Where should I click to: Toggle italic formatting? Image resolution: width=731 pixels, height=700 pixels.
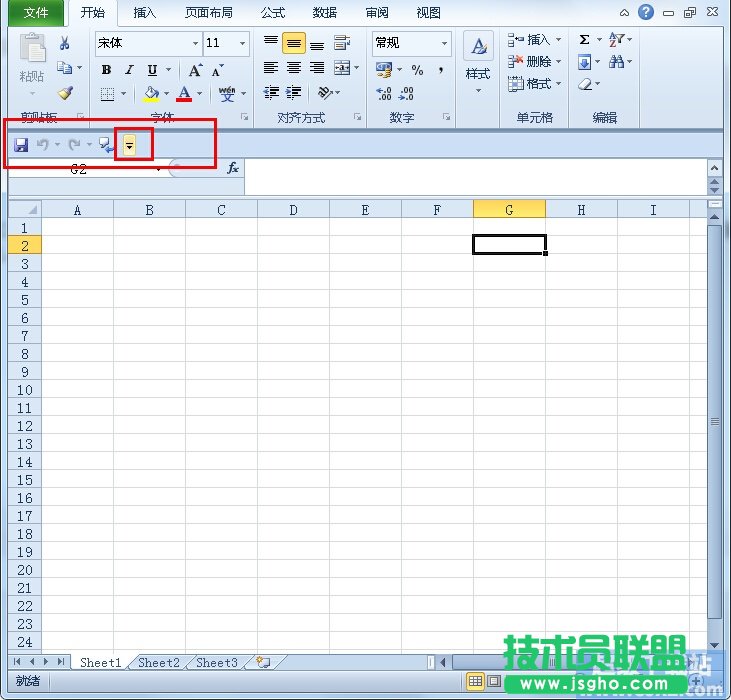click(x=129, y=70)
